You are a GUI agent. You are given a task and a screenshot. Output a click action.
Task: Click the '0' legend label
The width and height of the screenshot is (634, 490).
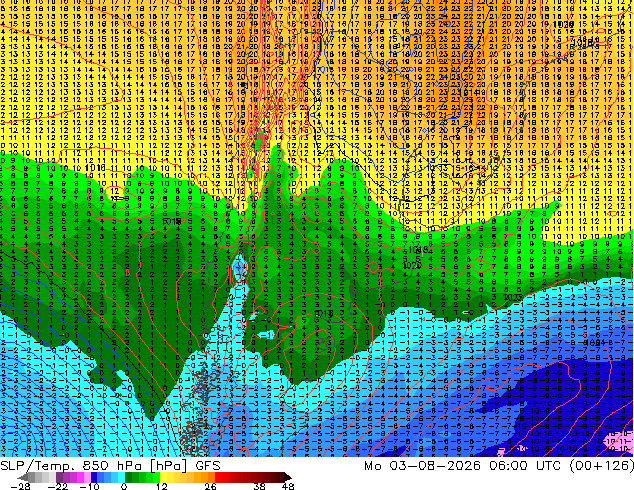point(124,486)
